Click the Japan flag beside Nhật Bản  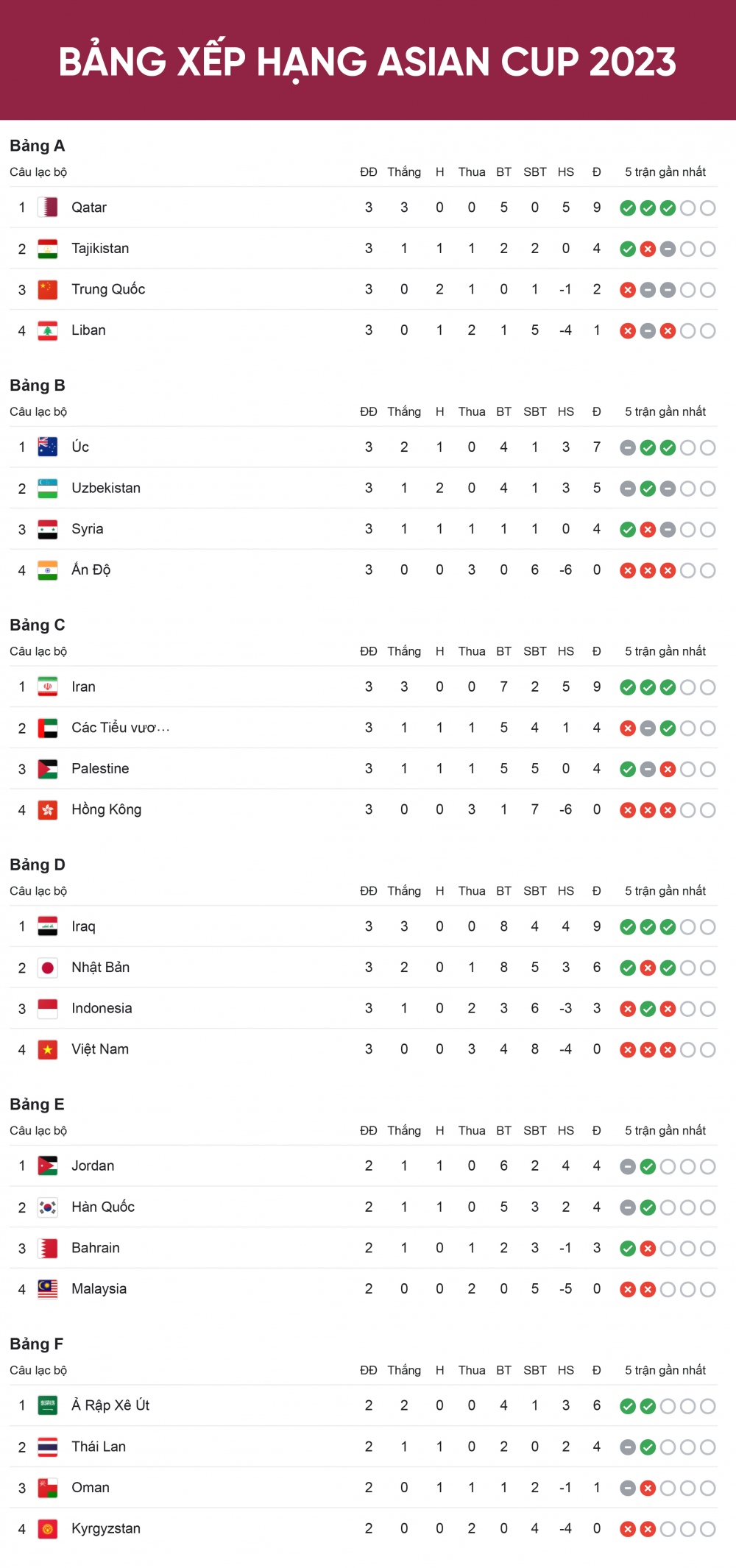48,968
